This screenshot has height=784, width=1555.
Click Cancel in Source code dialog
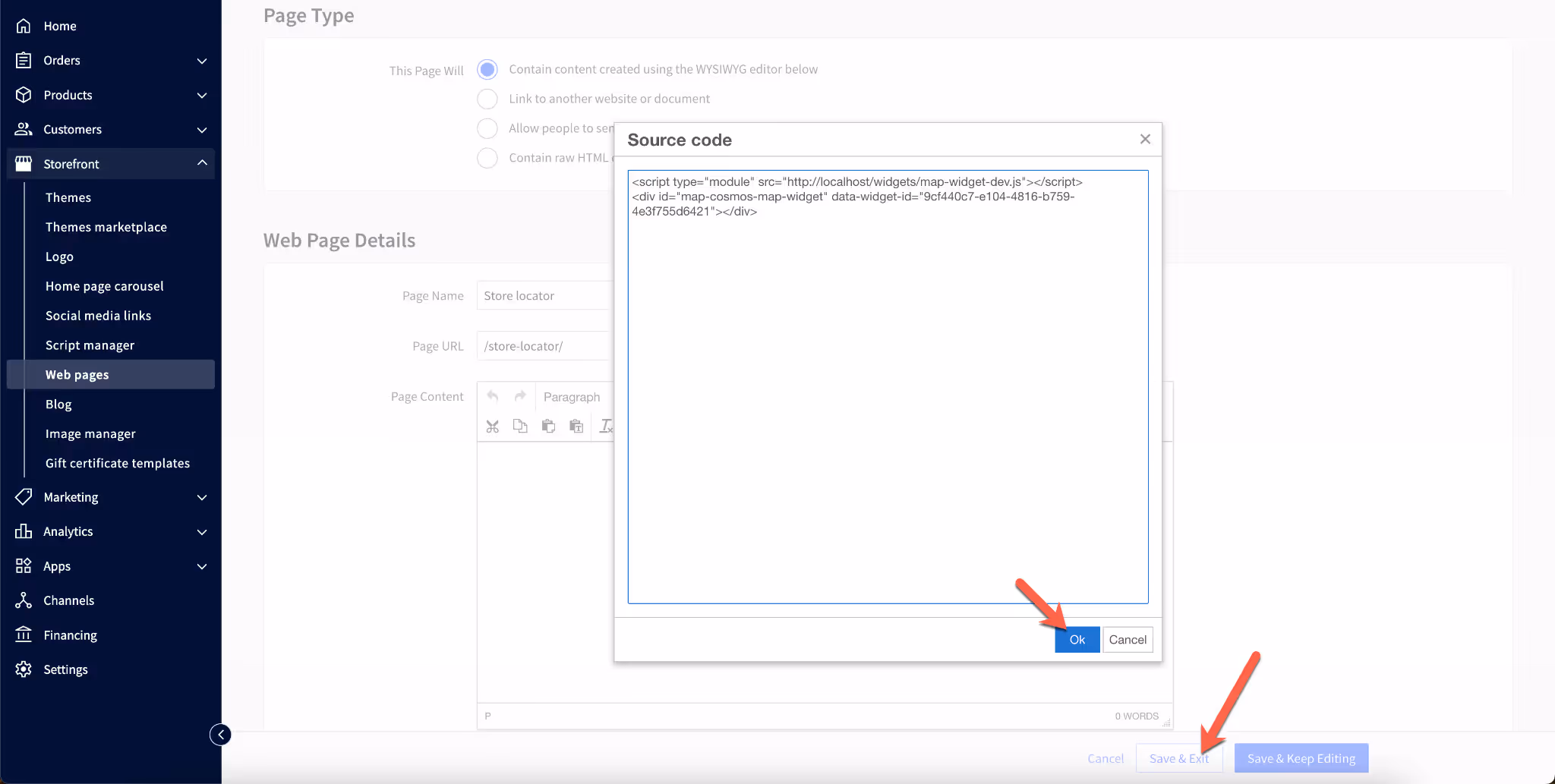pos(1128,640)
